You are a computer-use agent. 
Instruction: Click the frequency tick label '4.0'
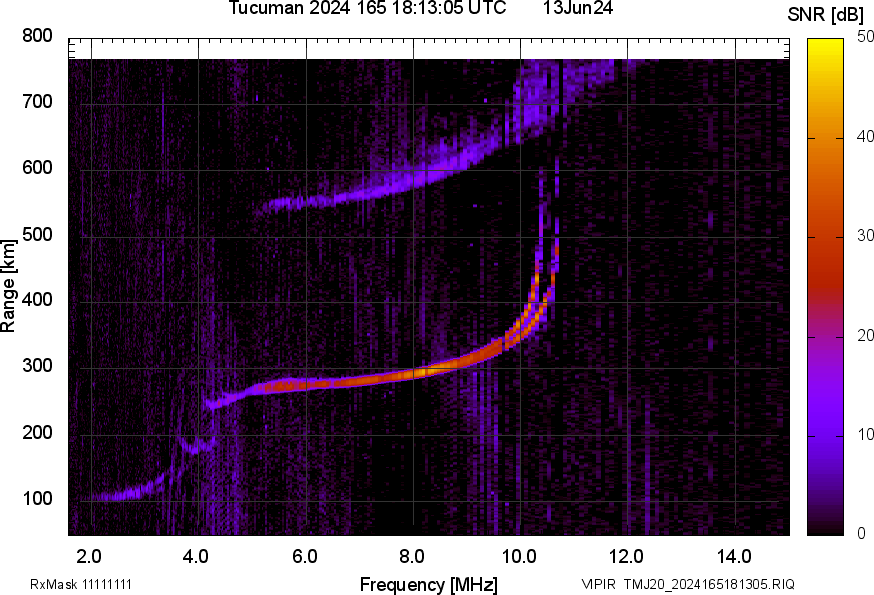(x=196, y=556)
